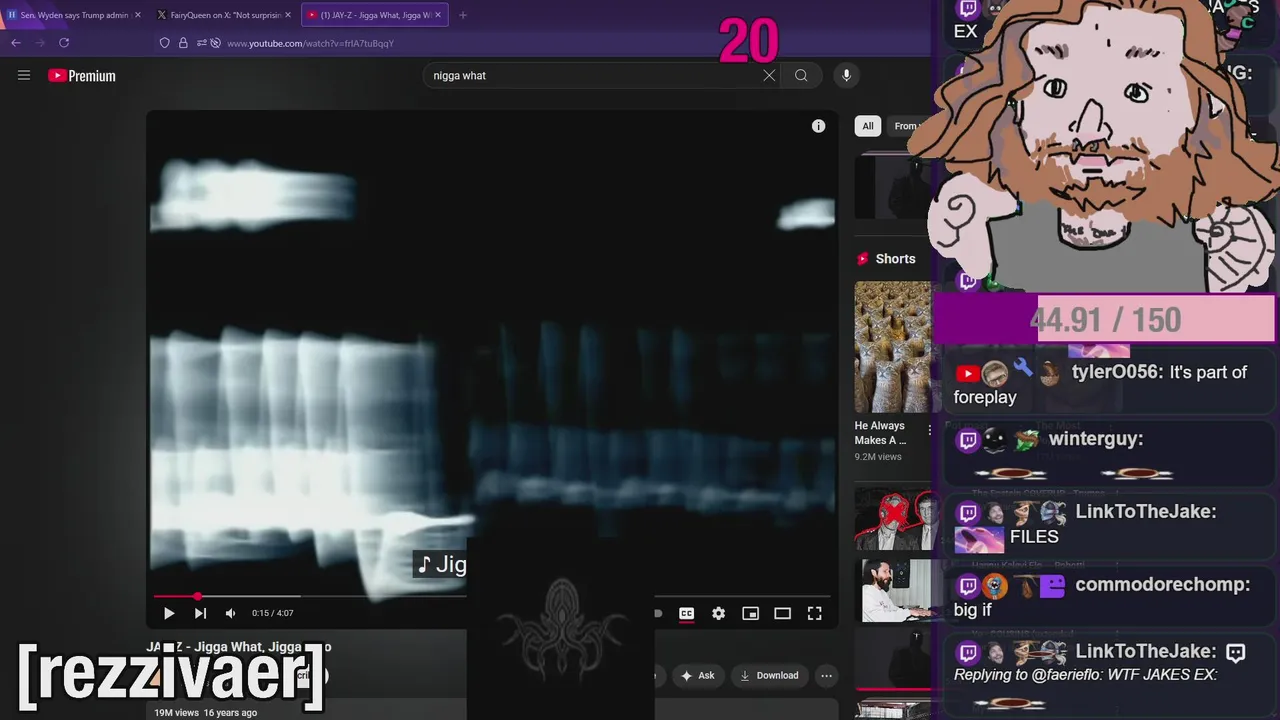Switch to FairyQueen on X tab
Viewport: 1280px width, 720px height.
pos(225,15)
